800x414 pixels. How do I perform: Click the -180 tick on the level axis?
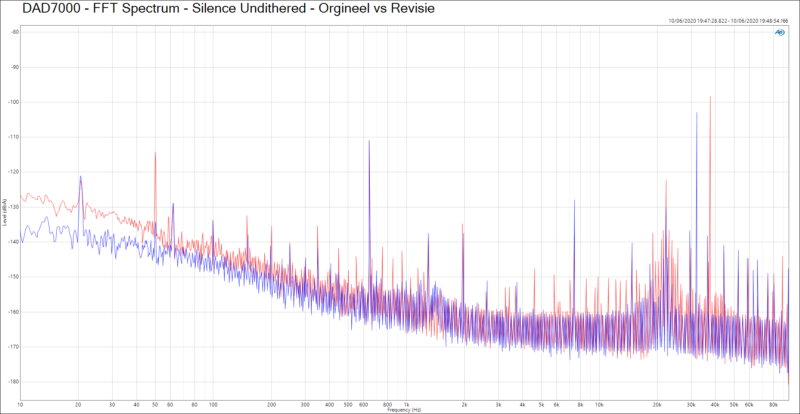point(14,382)
